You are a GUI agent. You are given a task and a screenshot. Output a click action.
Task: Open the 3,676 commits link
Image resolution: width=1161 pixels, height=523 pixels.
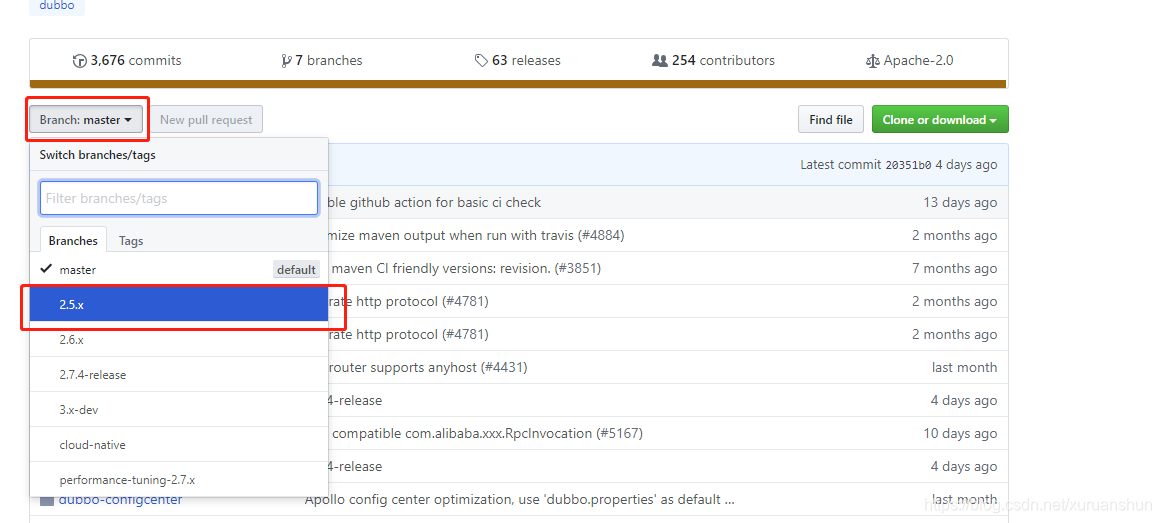click(127, 61)
